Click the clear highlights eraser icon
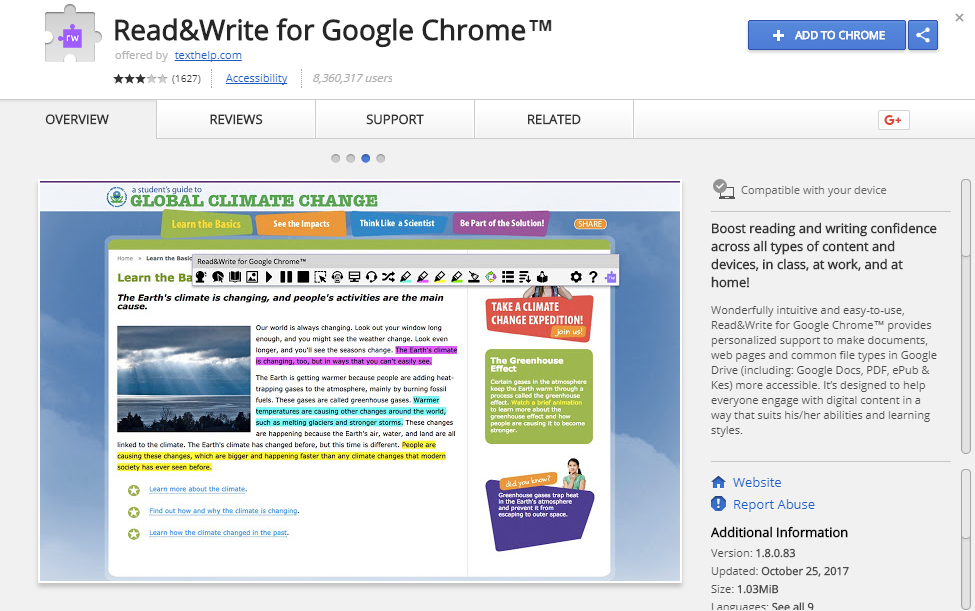The height and width of the screenshot is (611, 975). click(x=474, y=277)
